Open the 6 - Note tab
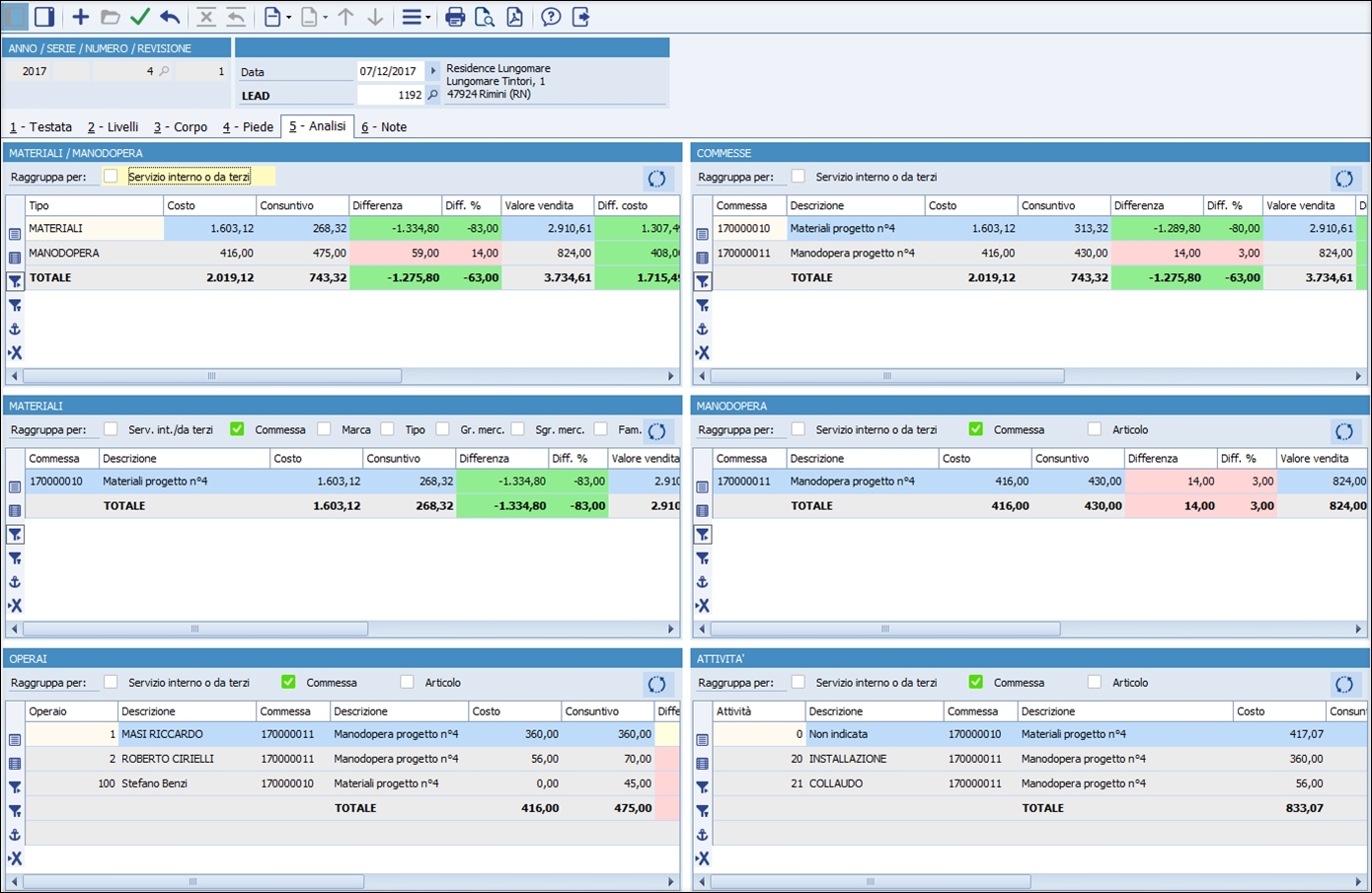The height and width of the screenshot is (893, 1372). tap(384, 127)
